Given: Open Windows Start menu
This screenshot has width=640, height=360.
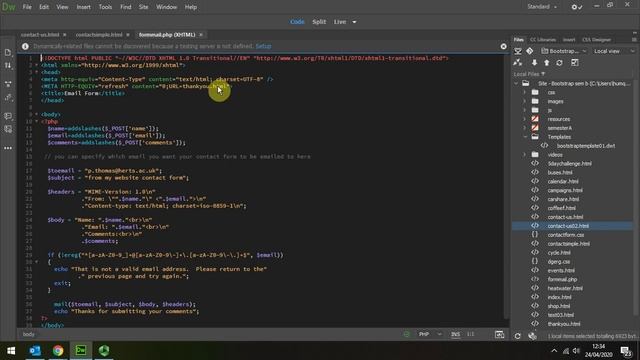Looking at the screenshot, I should [11, 351].
